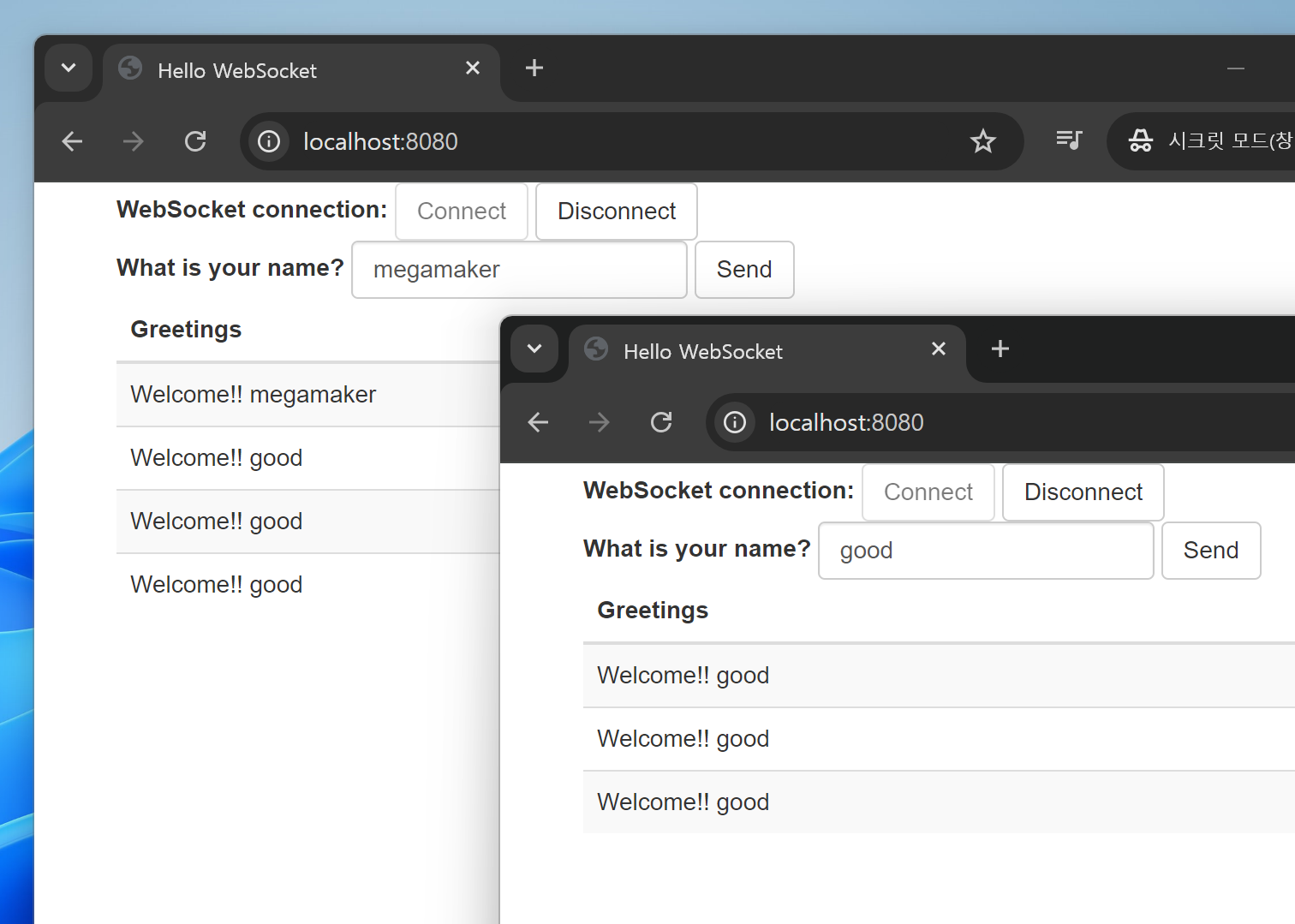Select 'Welcome!! megamaker' greeting row

point(308,395)
